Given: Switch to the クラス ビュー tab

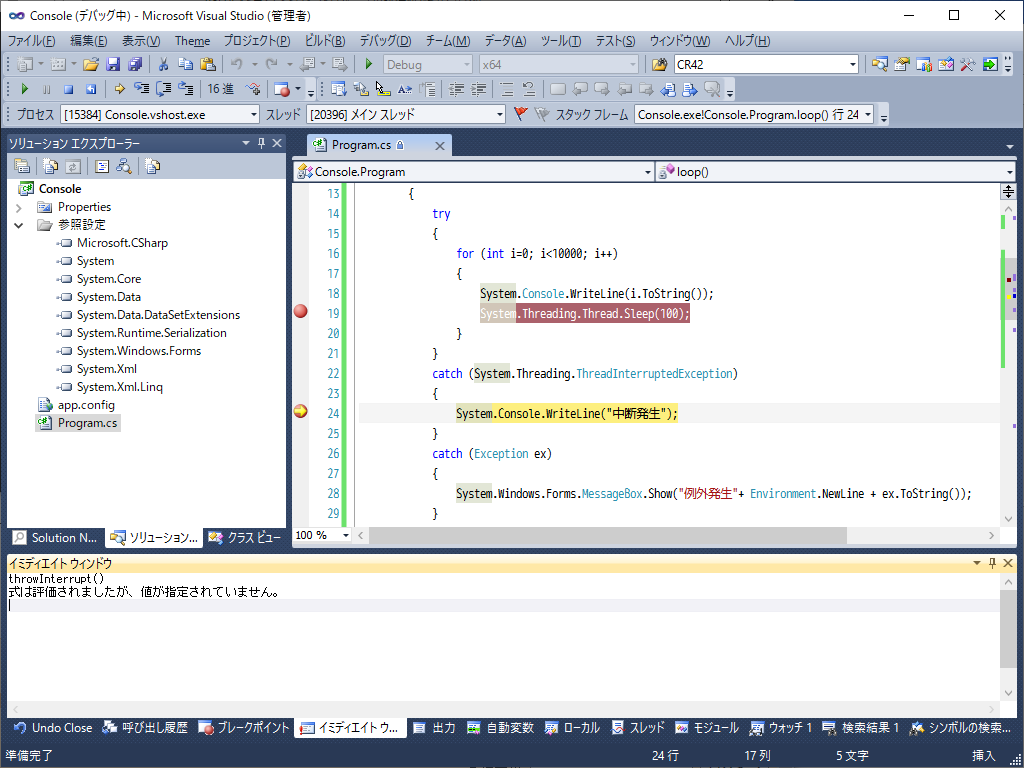Looking at the screenshot, I should click(x=245, y=538).
